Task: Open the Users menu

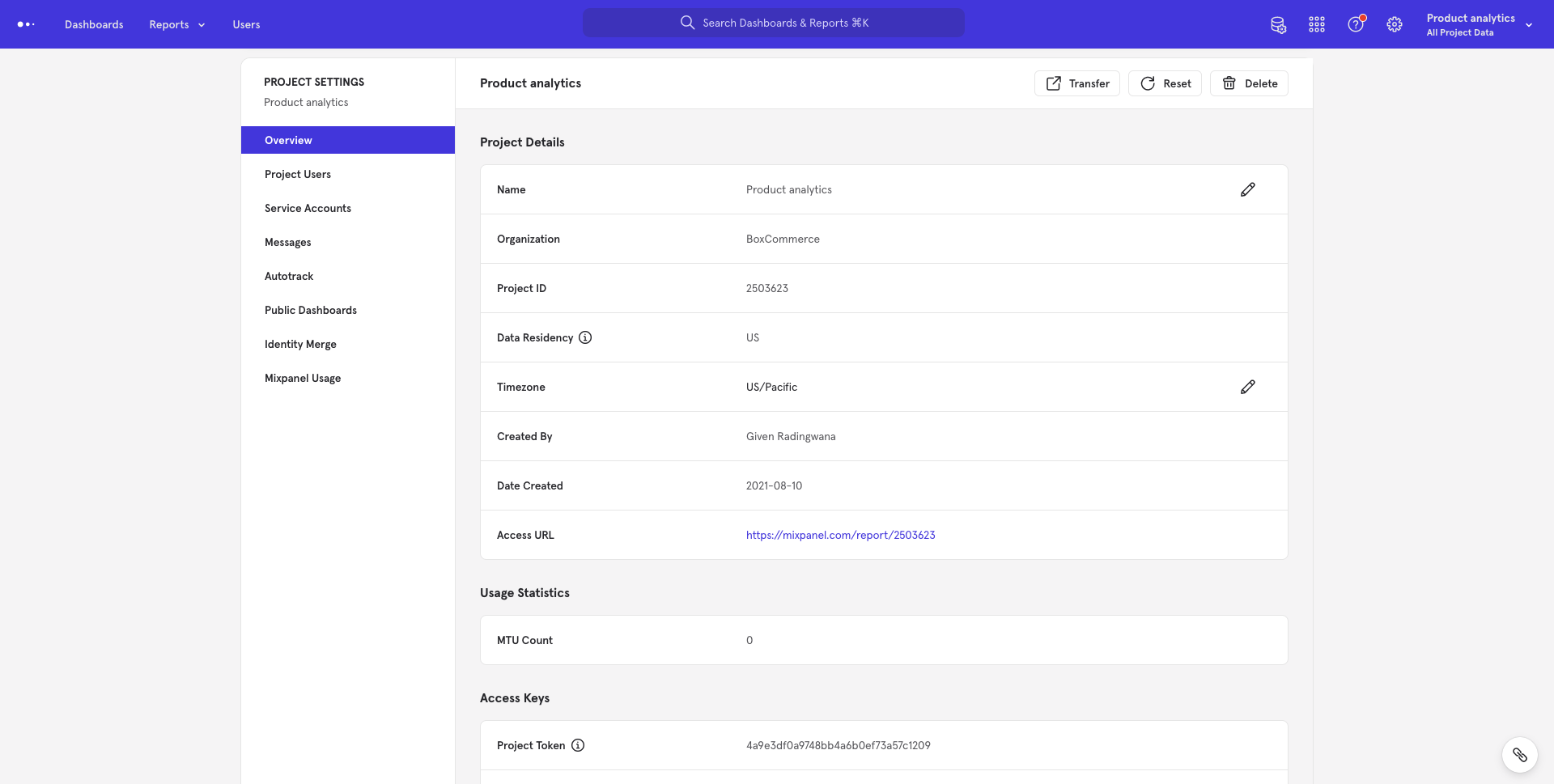Action: pos(245,24)
